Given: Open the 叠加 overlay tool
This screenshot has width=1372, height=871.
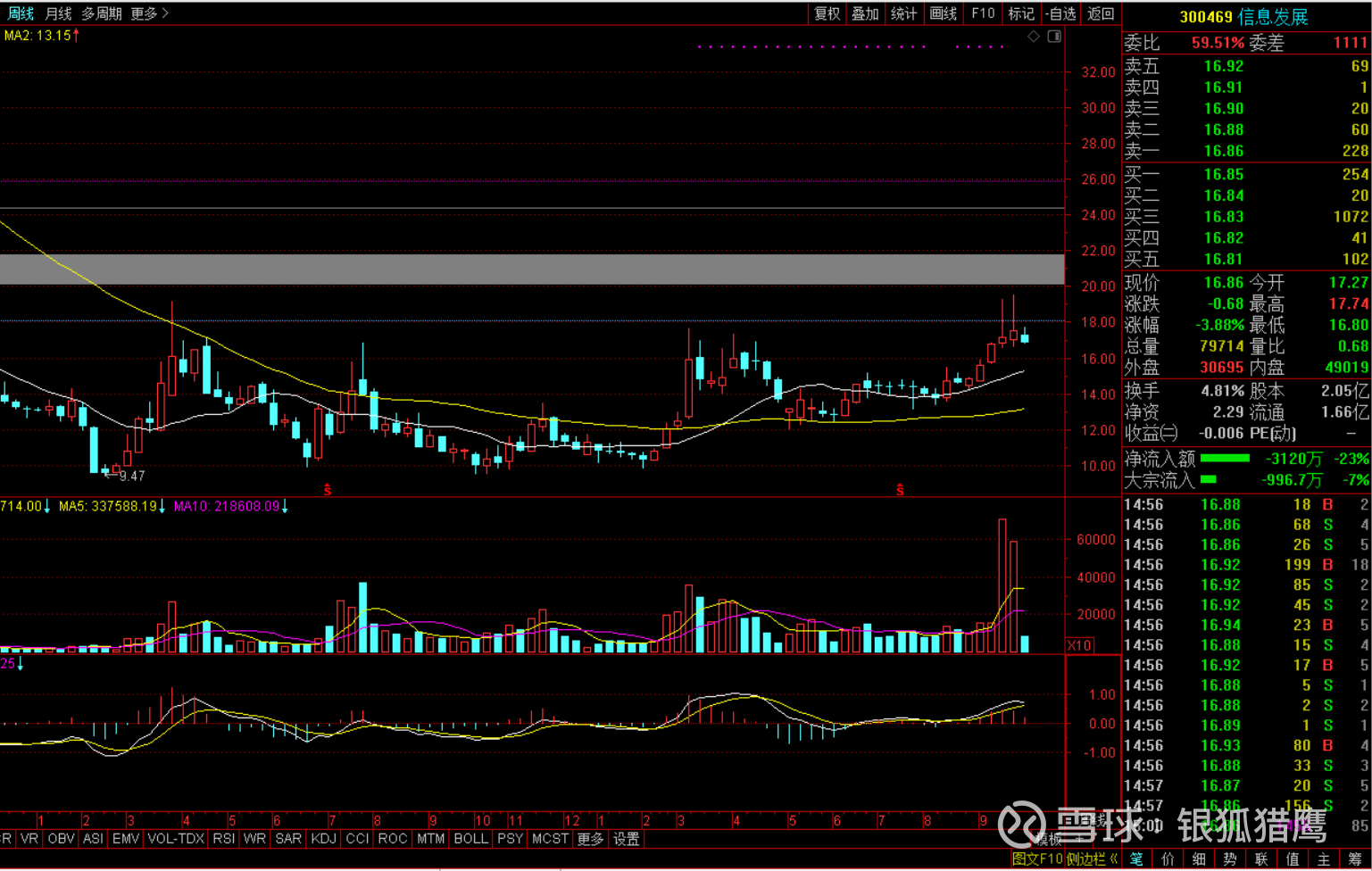Looking at the screenshot, I should [x=865, y=13].
